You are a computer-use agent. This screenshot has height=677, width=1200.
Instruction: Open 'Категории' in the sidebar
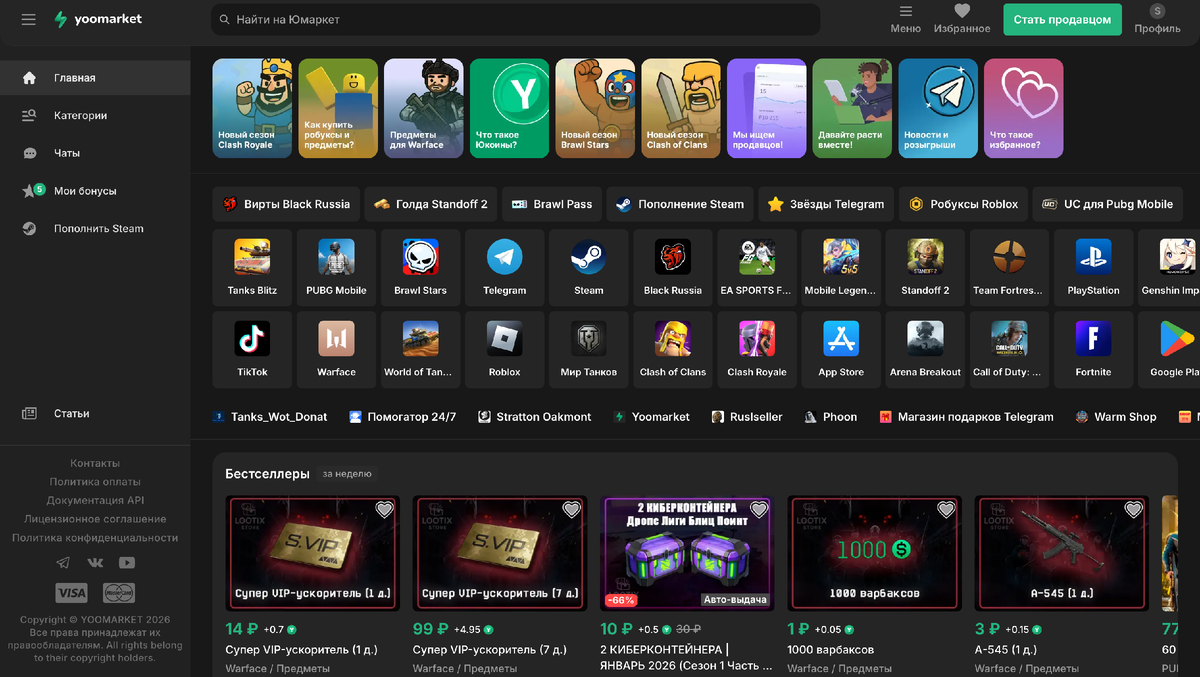[x=95, y=115]
